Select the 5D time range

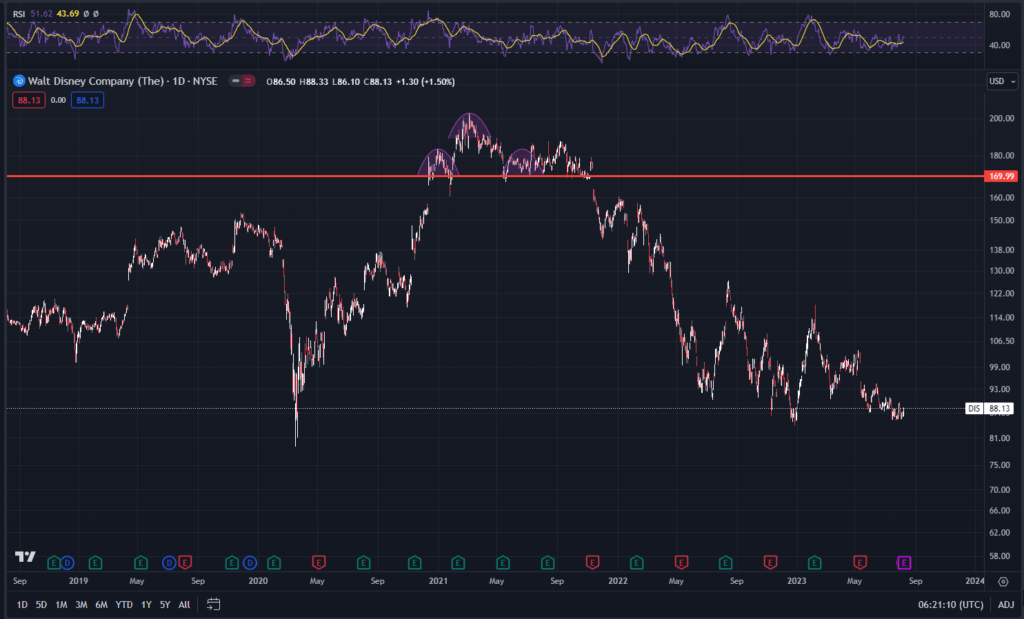41,605
